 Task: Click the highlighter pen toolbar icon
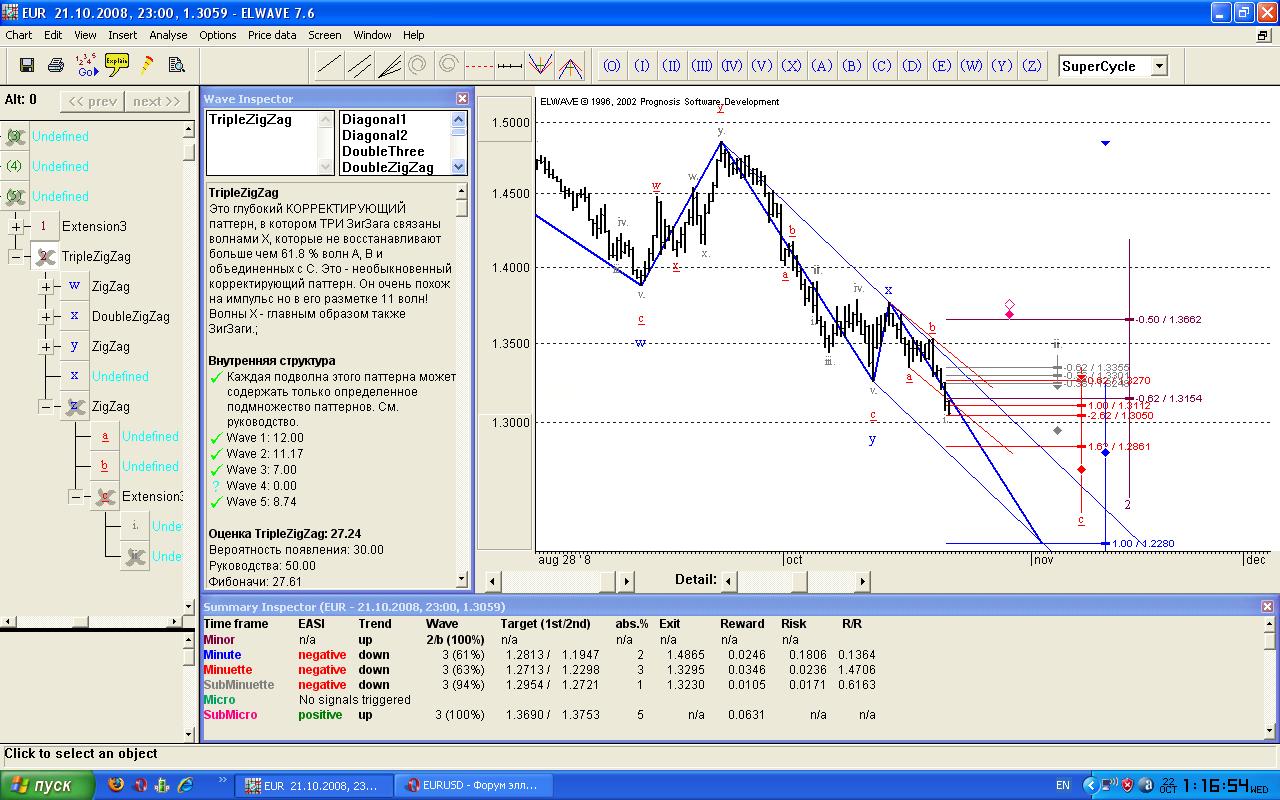pyautogui.click(x=147, y=65)
